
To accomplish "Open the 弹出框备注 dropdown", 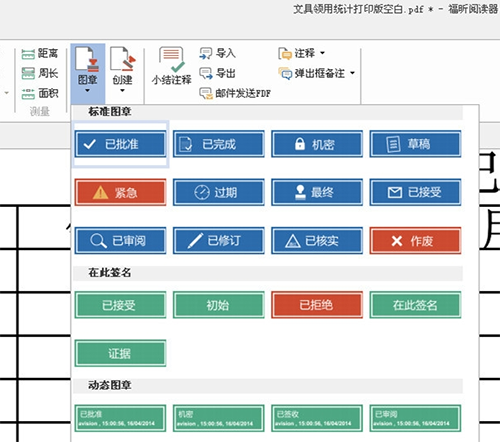I will (317, 73).
